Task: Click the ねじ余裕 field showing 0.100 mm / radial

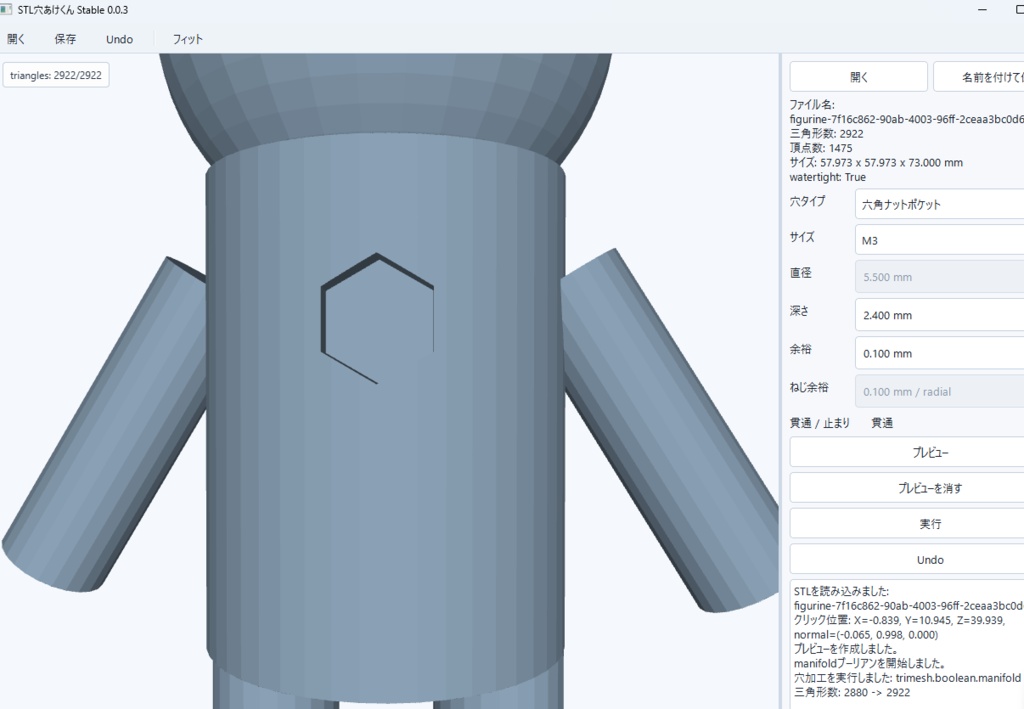Action: coord(939,392)
